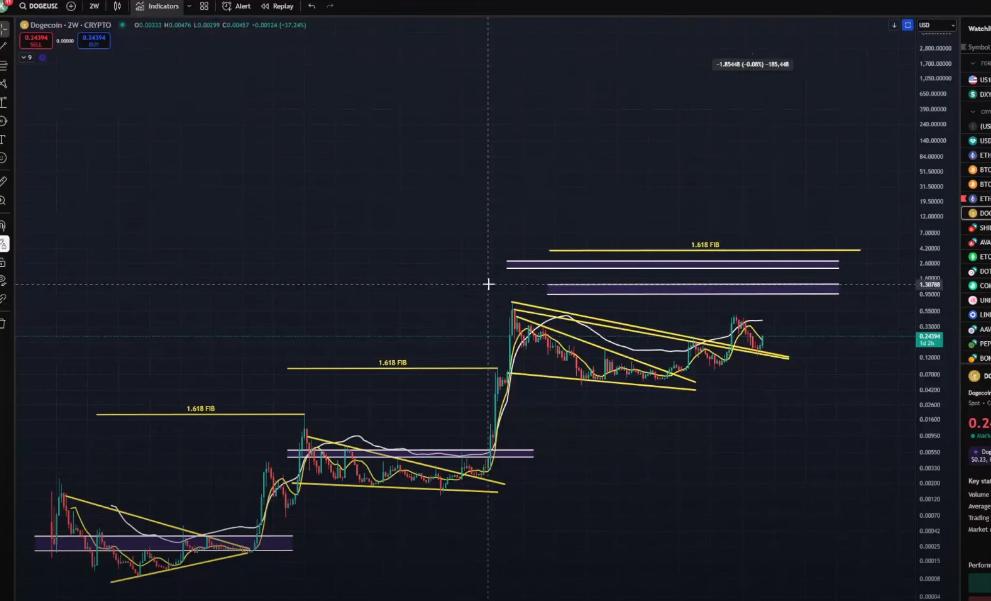
Task: Open the Fibonacci tools group
Action: click(4, 66)
